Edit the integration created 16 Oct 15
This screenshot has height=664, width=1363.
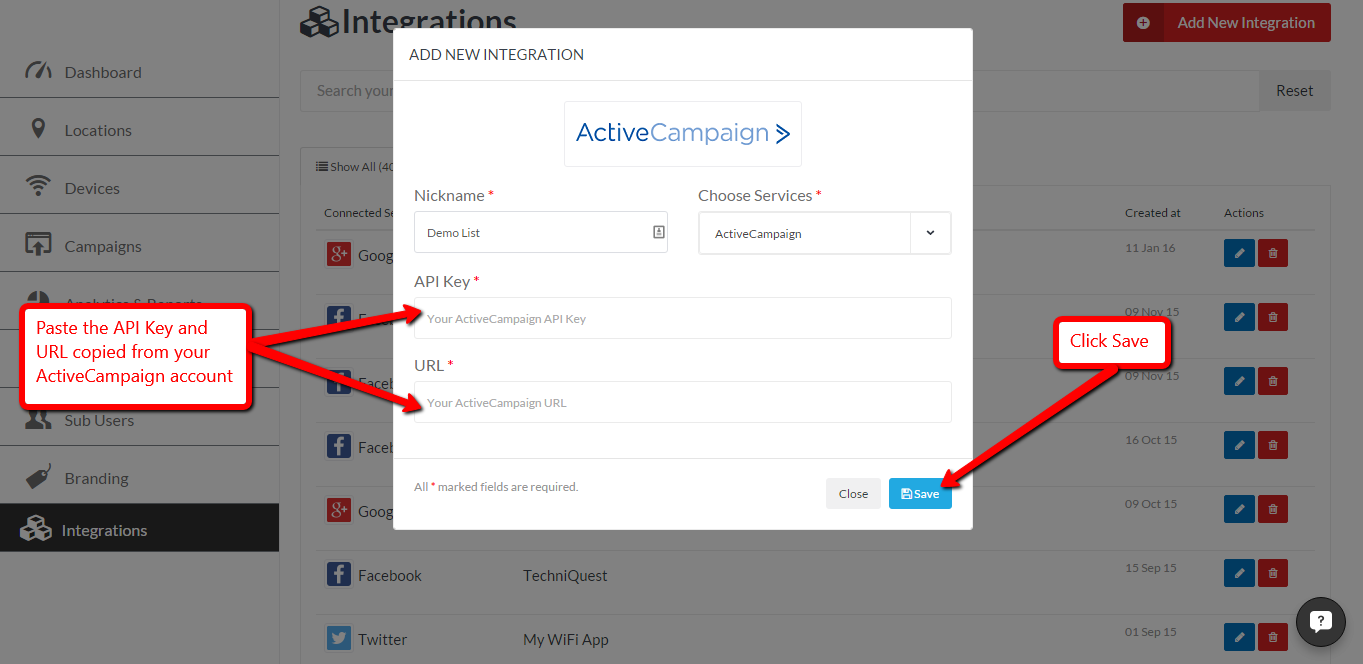pos(1239,445)
